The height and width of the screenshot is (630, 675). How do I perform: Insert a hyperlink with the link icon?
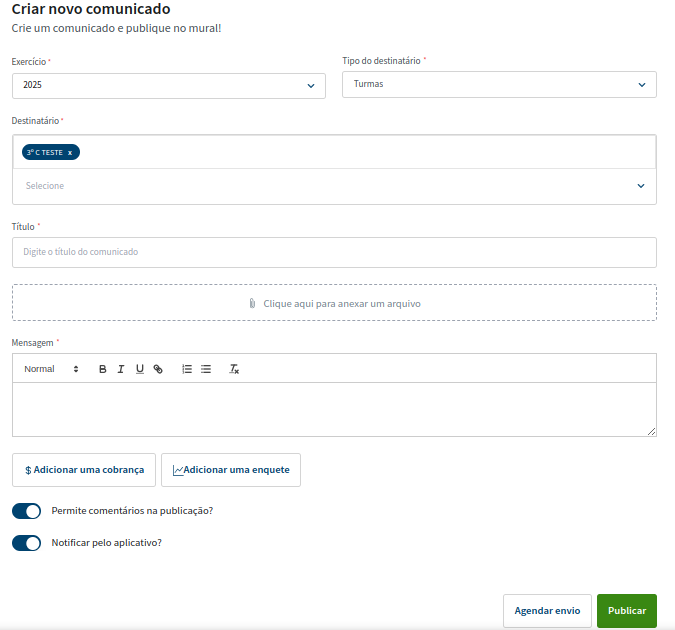tap(158, 369)
